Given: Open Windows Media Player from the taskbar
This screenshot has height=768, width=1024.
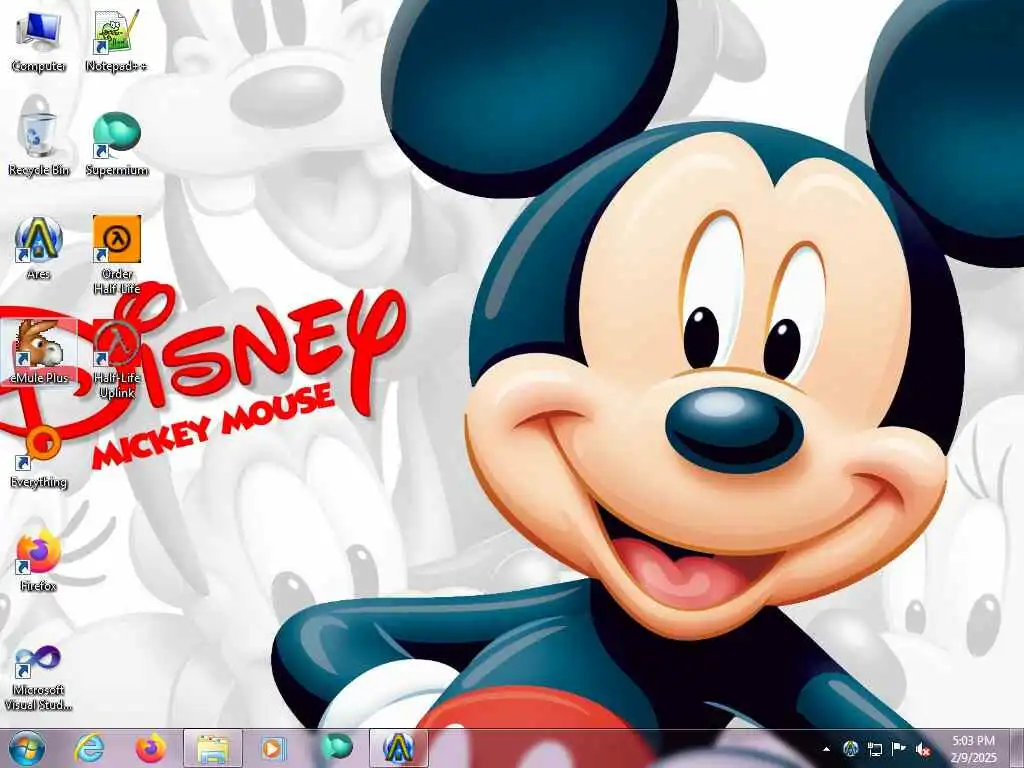Looking at the screenshot, I should tap(274, 748).
